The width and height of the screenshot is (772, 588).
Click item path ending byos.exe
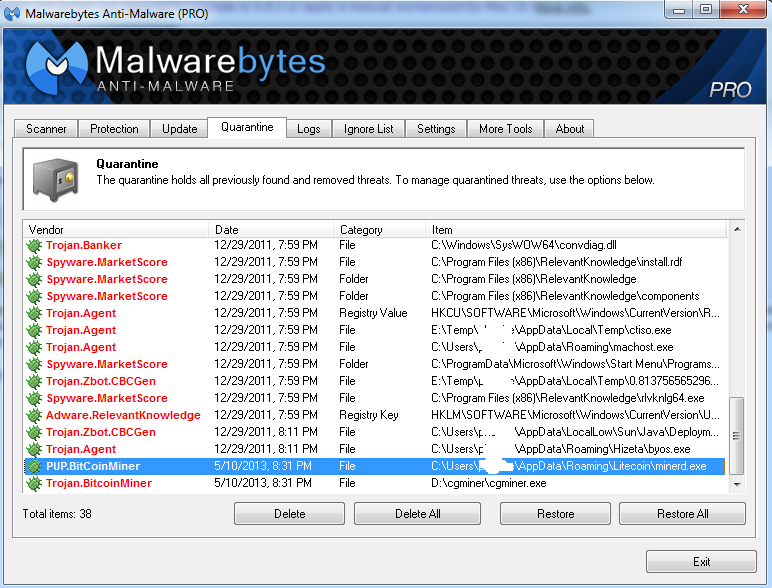pos(561,449)
